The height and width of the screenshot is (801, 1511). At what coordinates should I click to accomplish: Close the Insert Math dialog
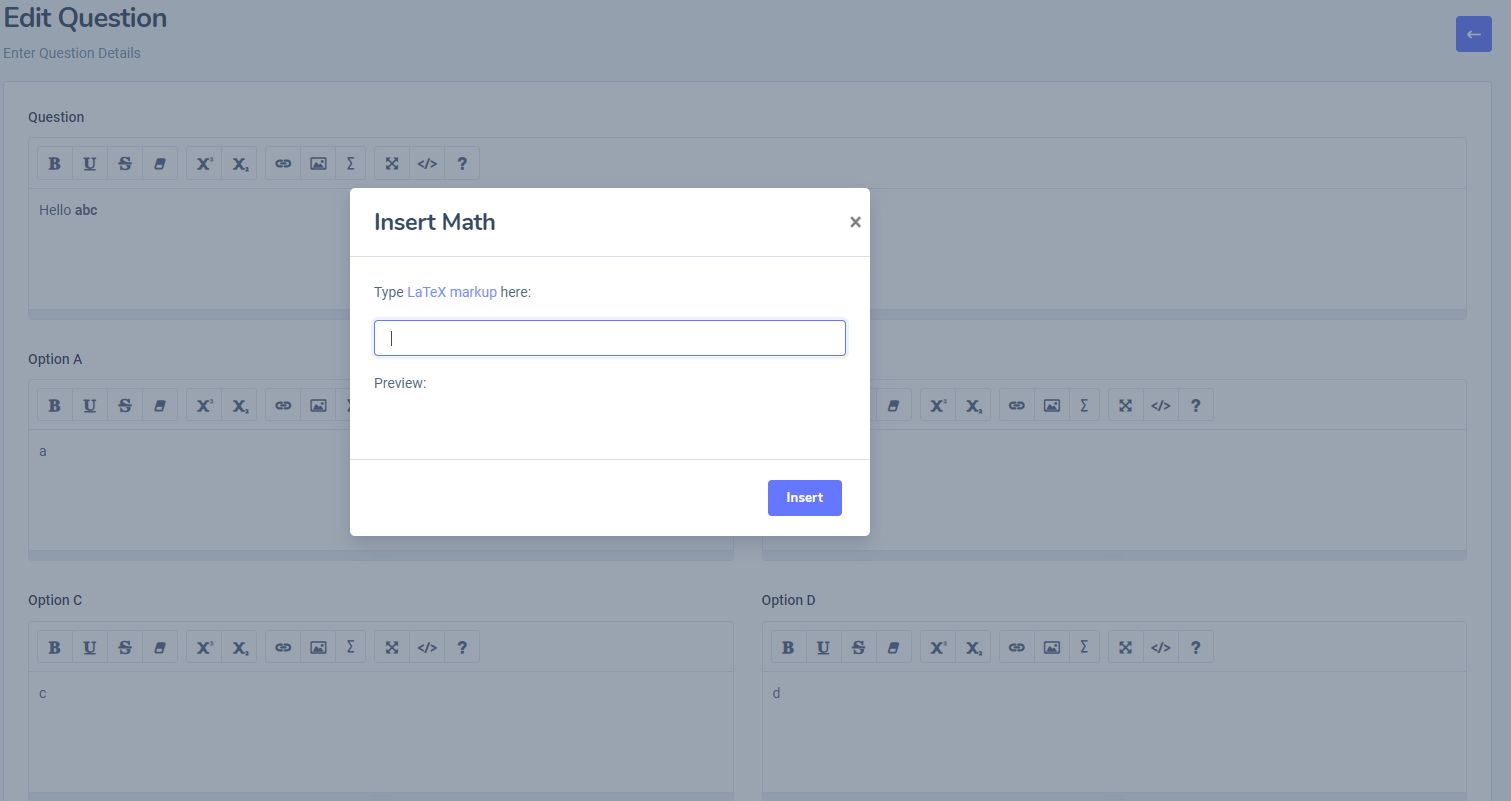point(855,222)
